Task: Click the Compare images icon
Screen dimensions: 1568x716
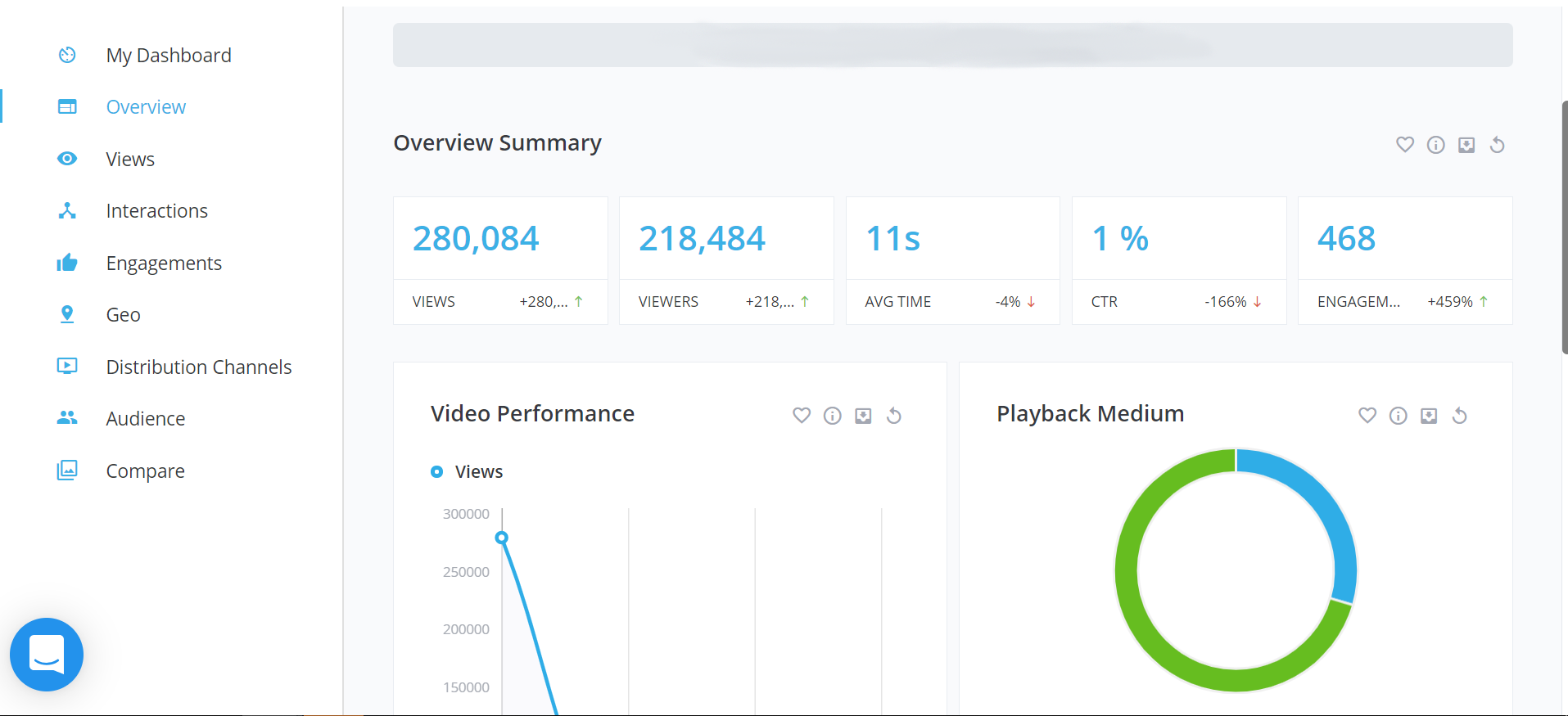Action: click(67, 471)
